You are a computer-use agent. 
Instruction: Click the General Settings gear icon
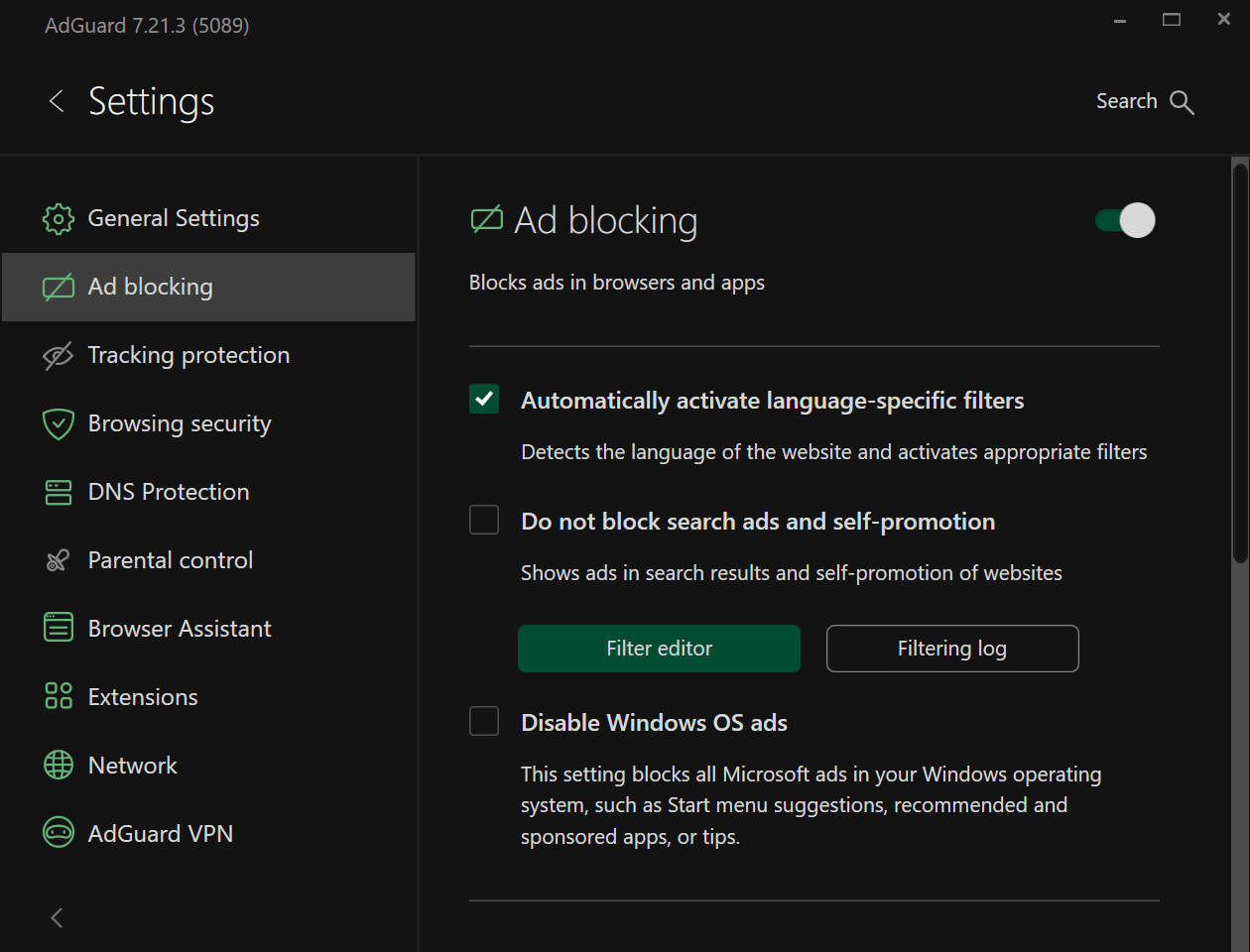(59, 219)
